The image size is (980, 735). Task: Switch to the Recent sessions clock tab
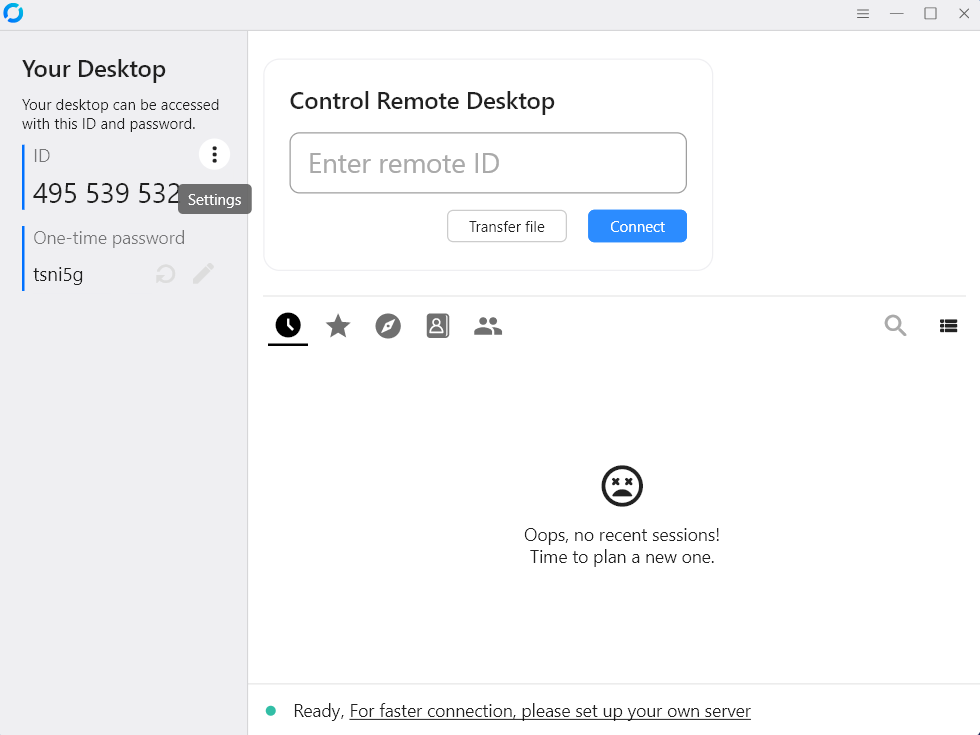(288, 325)
